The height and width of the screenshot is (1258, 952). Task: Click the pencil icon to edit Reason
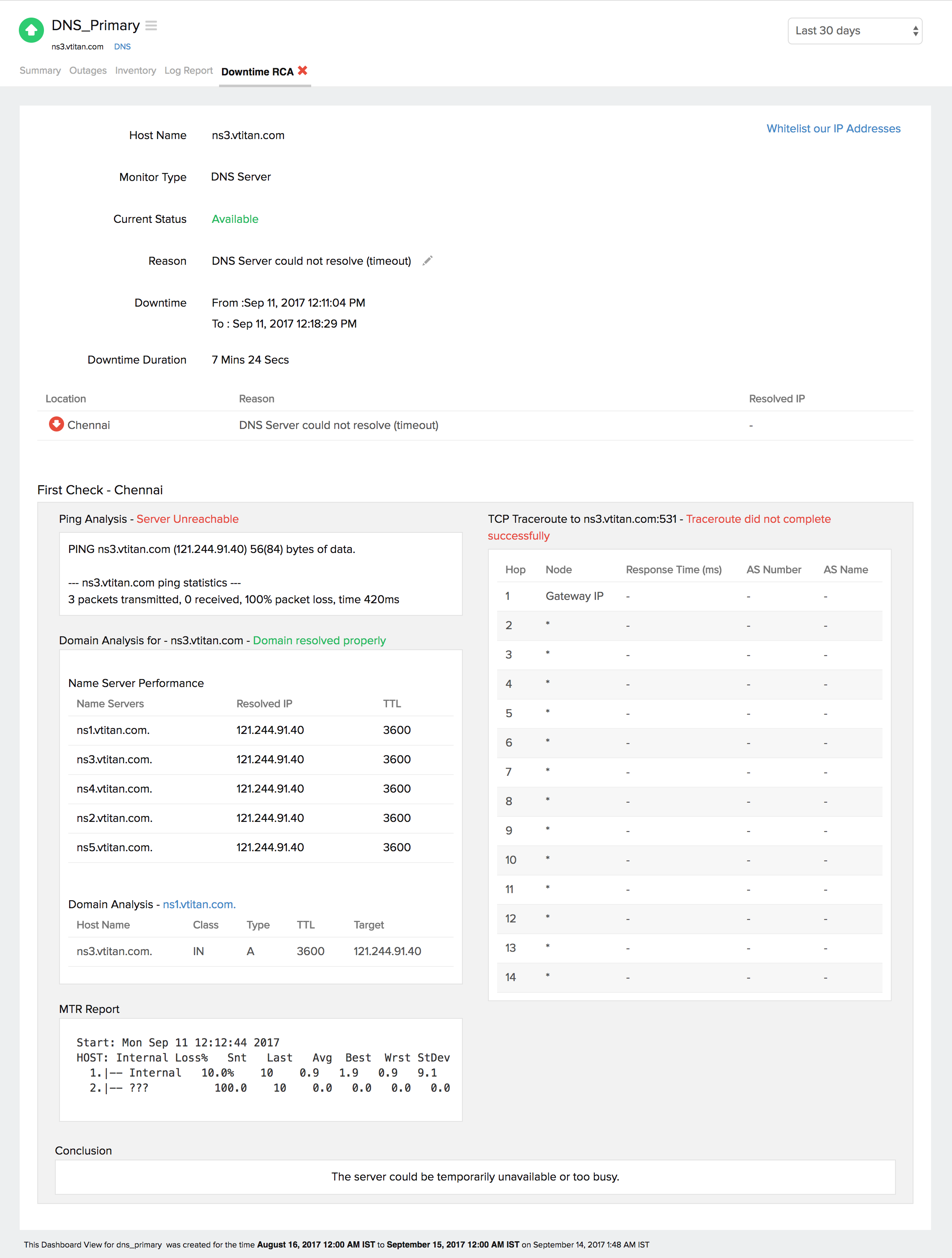tap(428, 261)
